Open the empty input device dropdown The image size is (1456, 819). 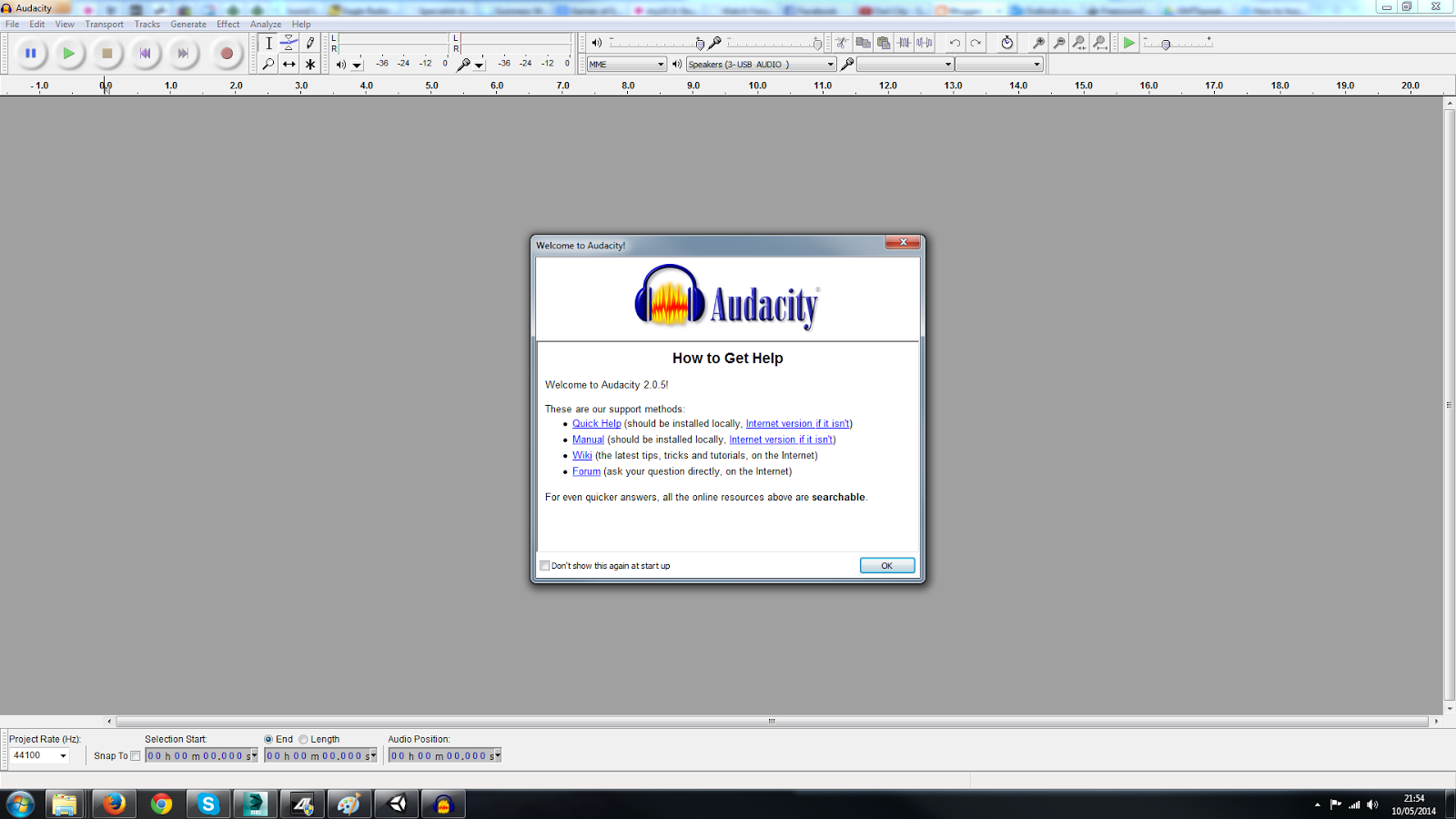pos(905,65)
